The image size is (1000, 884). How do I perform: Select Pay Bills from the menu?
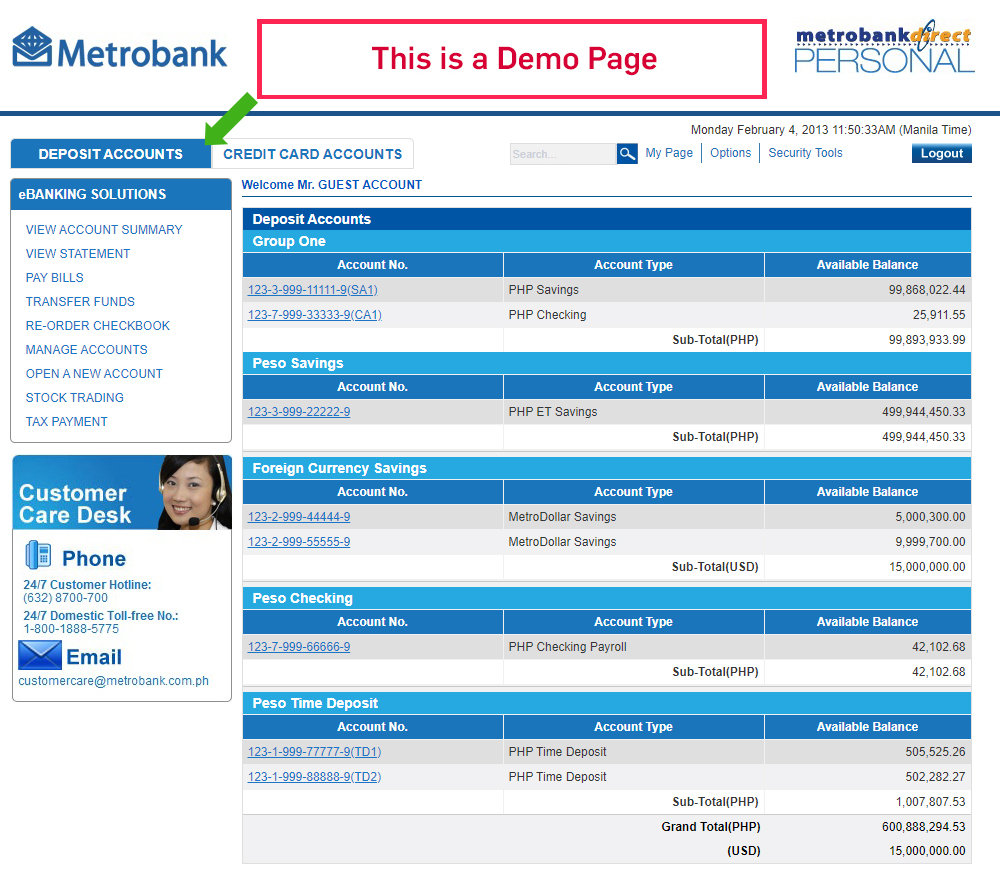tap(54, 277)
